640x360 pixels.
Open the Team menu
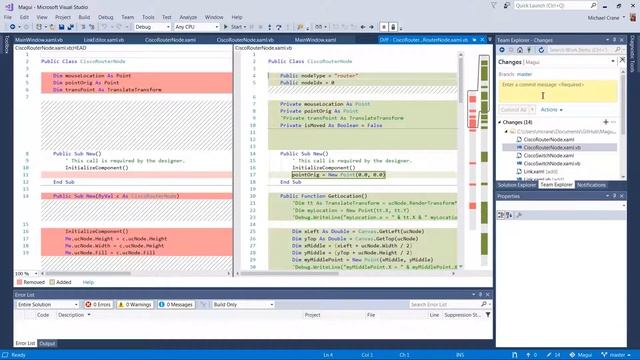click(127, 17)
